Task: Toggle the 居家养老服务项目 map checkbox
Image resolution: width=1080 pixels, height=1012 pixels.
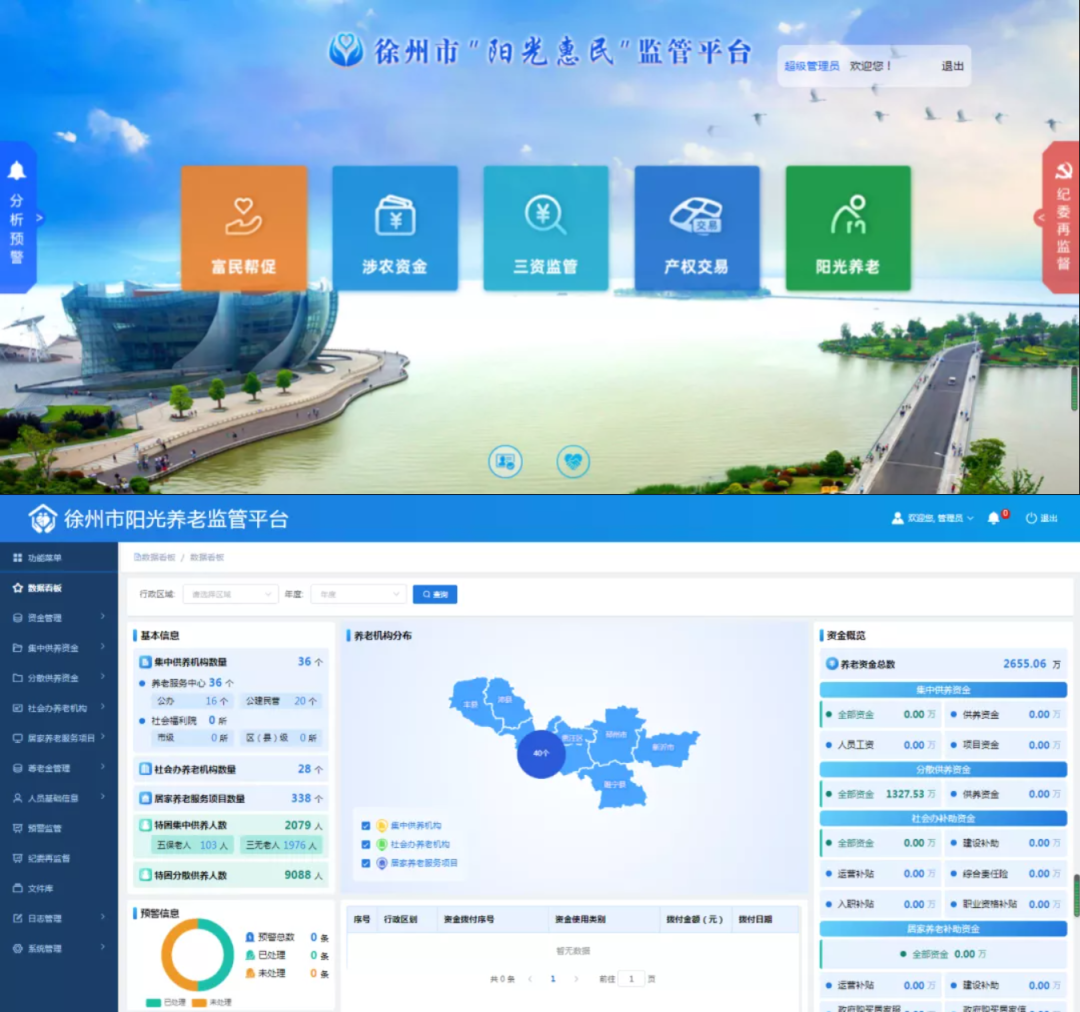Action: (366, 863)
